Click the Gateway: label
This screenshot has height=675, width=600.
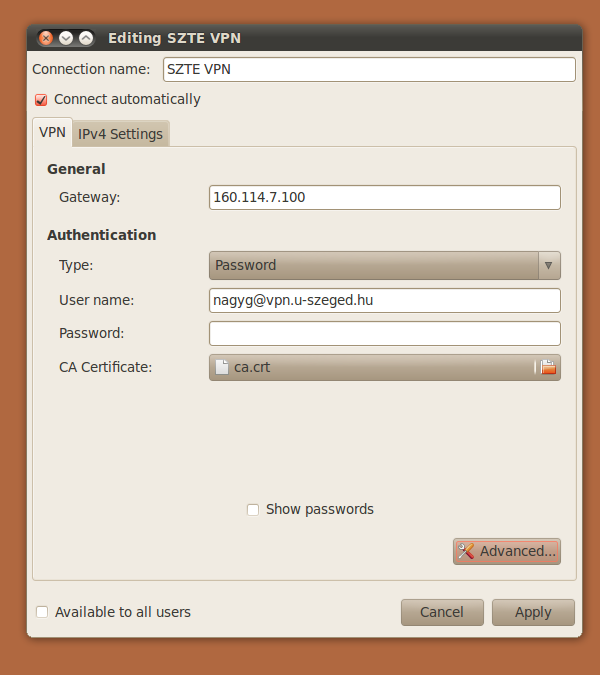(x=90, y=197)
